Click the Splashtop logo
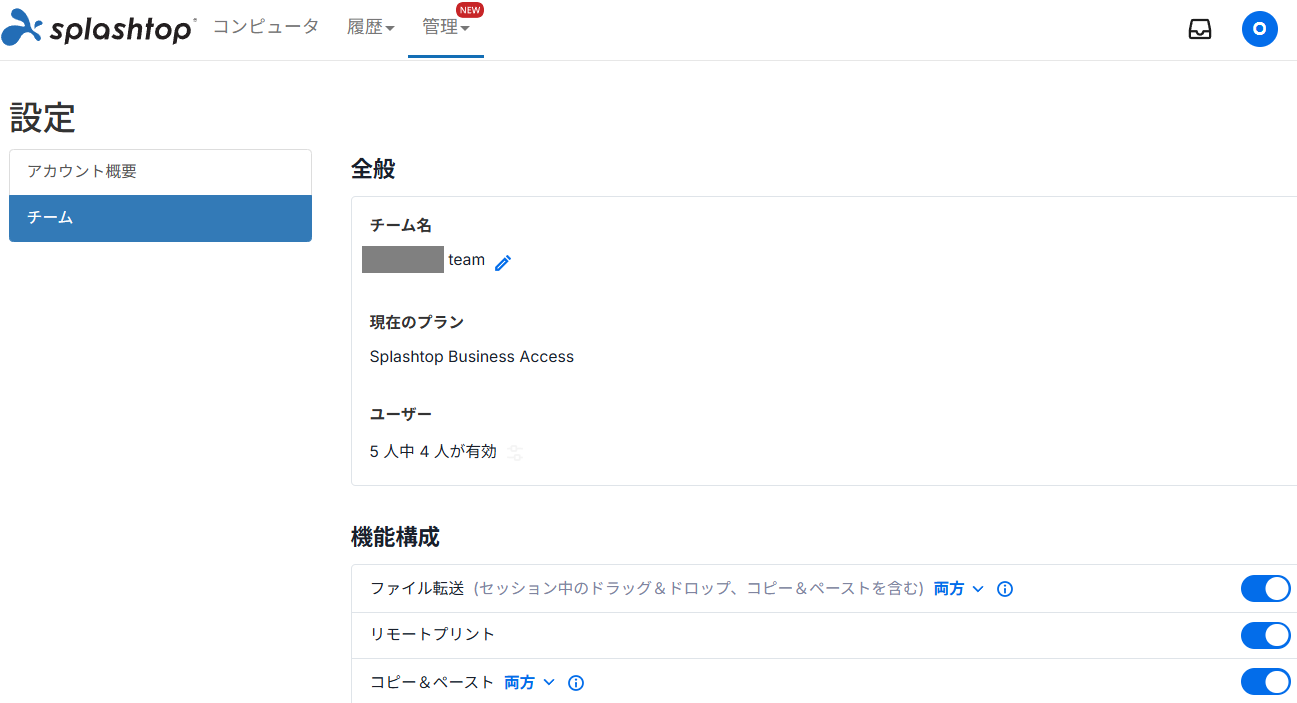 coord(99,29)
